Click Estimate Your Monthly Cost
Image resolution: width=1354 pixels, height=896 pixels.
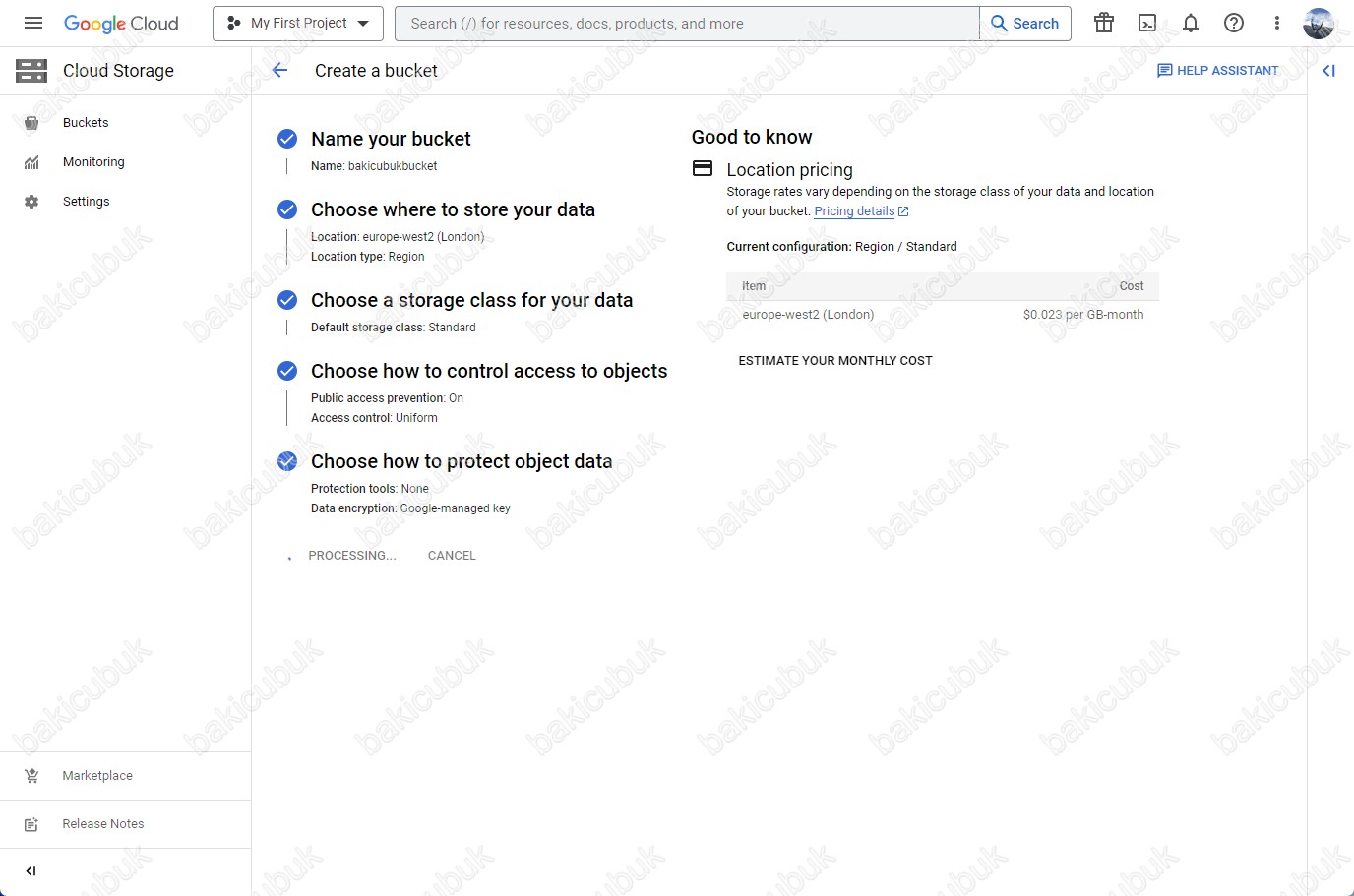click(x=835, y=361)
